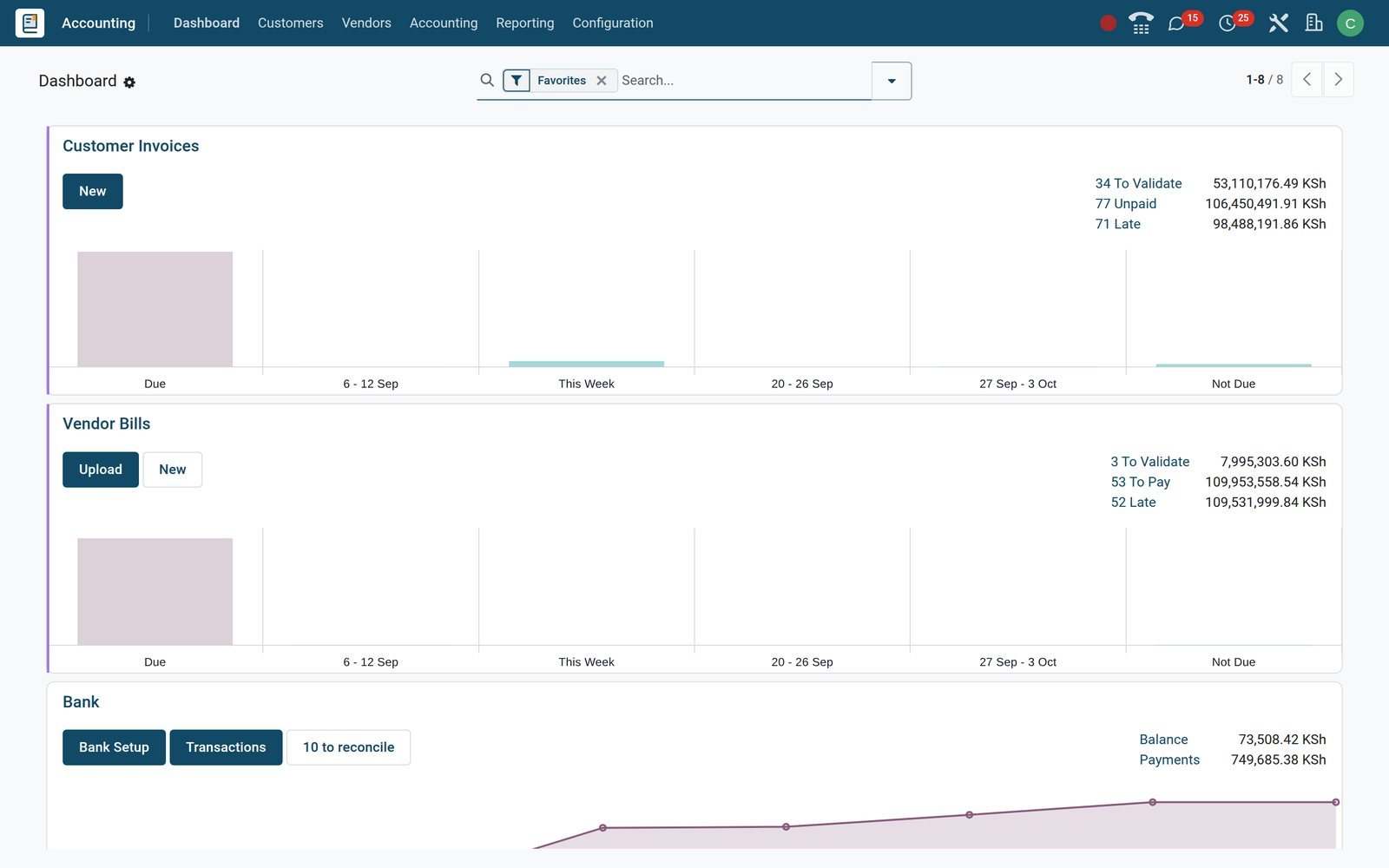This screenshot has width=1389, height=868.
Task: Go to previous page of dashboard
Action: [x=1307, y=80]
